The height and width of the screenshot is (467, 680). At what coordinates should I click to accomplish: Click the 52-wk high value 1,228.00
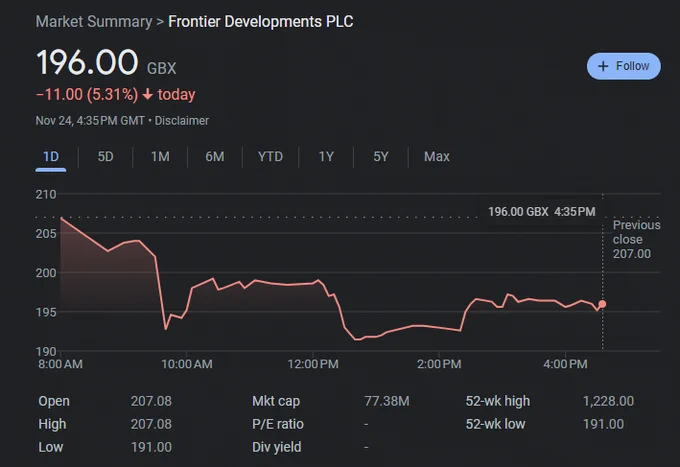coord(608,401)
